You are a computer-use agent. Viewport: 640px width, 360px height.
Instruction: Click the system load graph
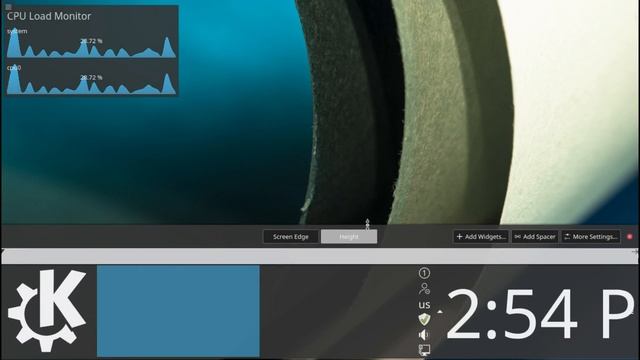(91, 42)
